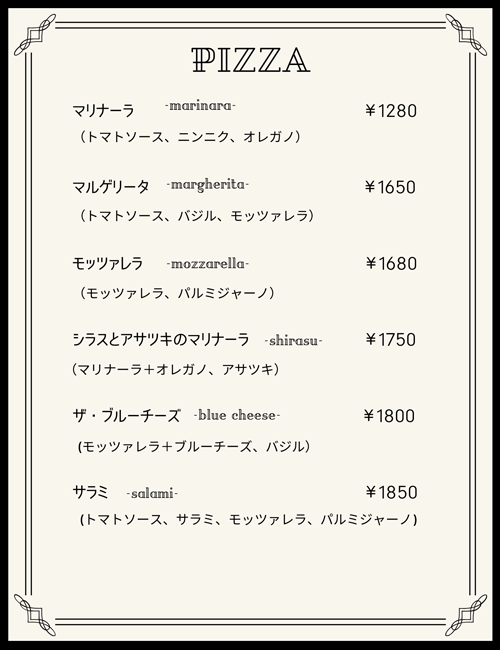
Task: Click the -mozzarella- English label
Action: click(x=208, y=264)
